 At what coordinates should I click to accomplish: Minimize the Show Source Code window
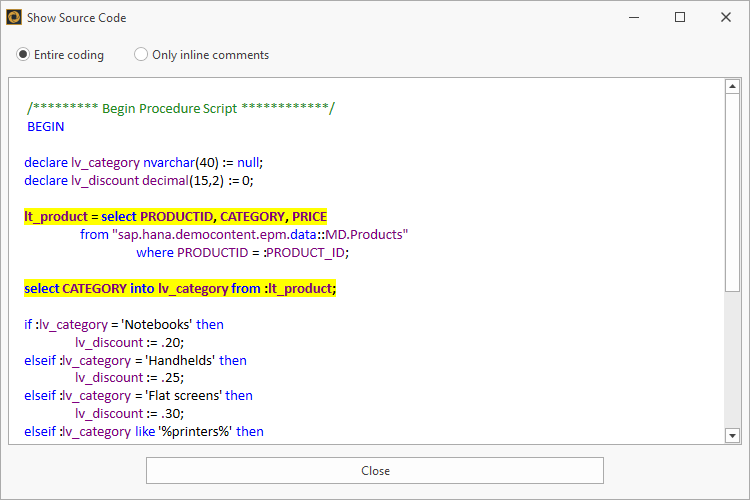[x=632, y=17]
